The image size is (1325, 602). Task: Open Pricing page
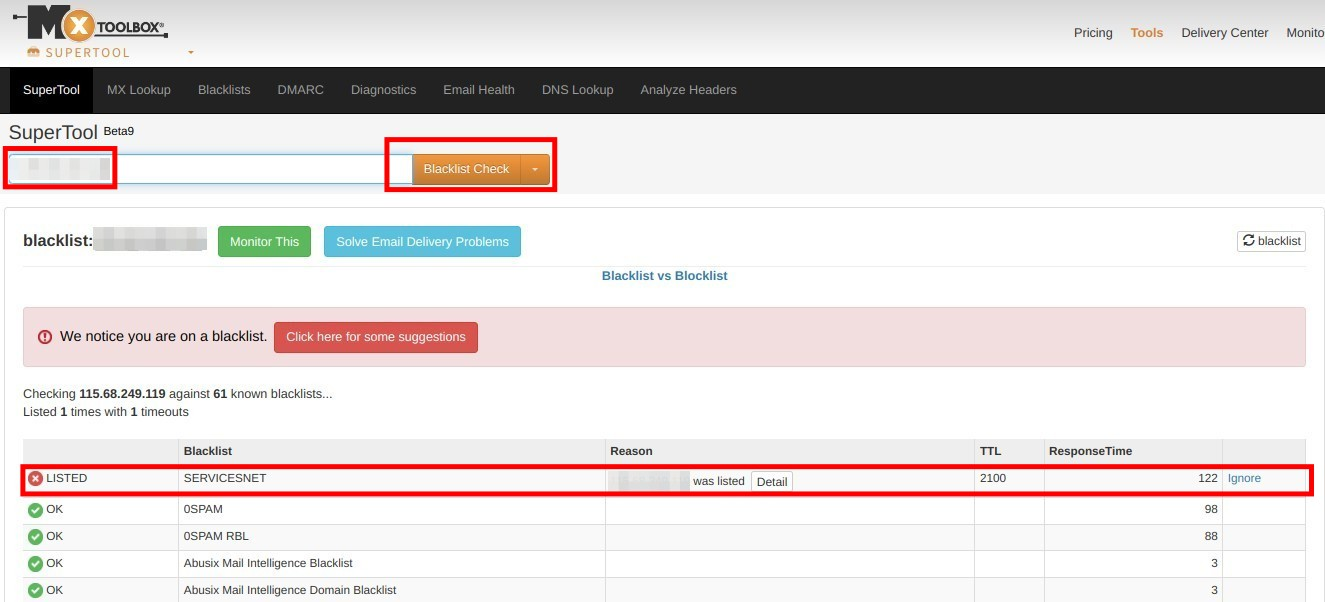point(1093,33)
